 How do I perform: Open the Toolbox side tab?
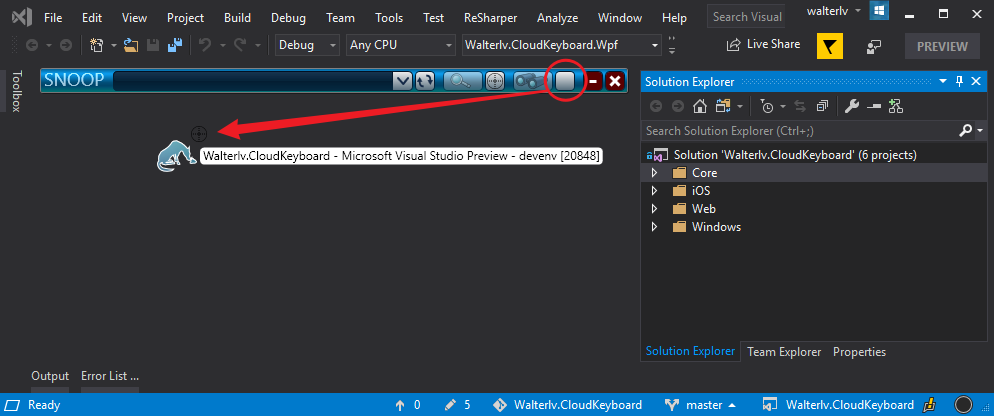pyautogui.click(x=16, y=91)
